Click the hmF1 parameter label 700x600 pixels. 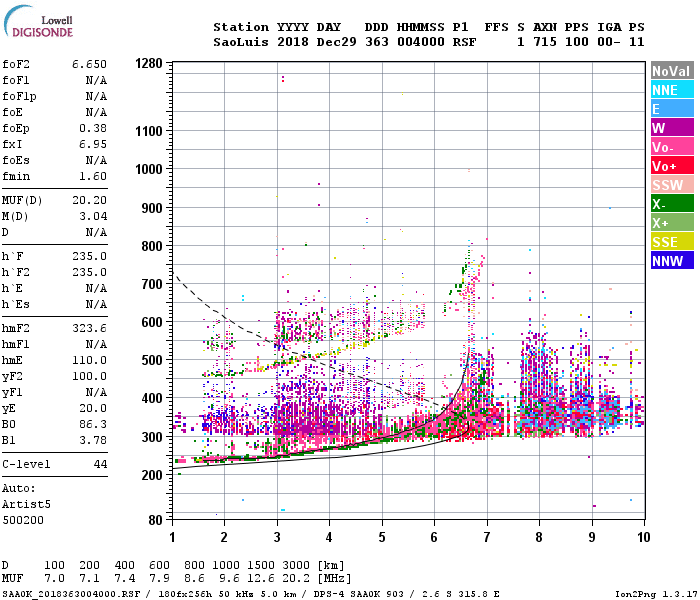(16, 344)
